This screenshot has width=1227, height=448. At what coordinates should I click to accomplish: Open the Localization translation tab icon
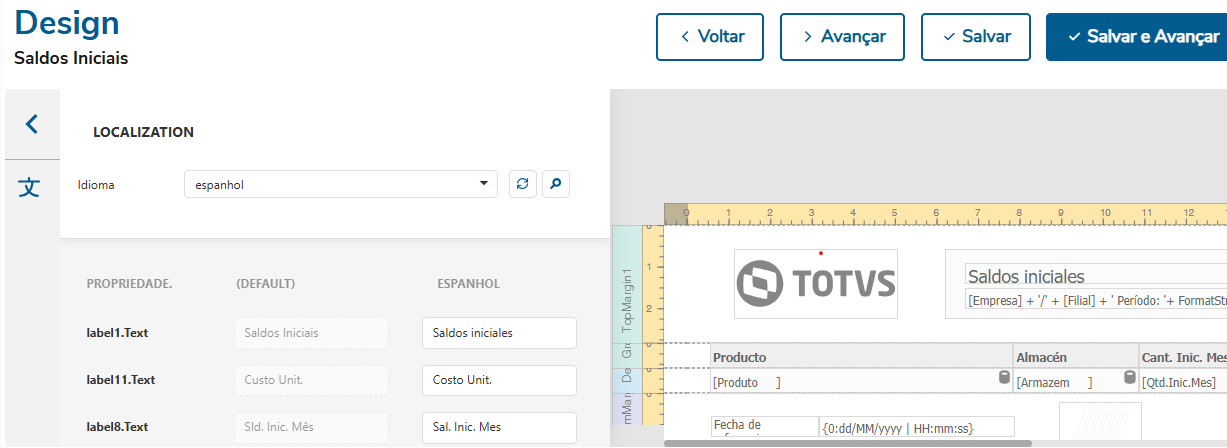(x=31, y=187)
